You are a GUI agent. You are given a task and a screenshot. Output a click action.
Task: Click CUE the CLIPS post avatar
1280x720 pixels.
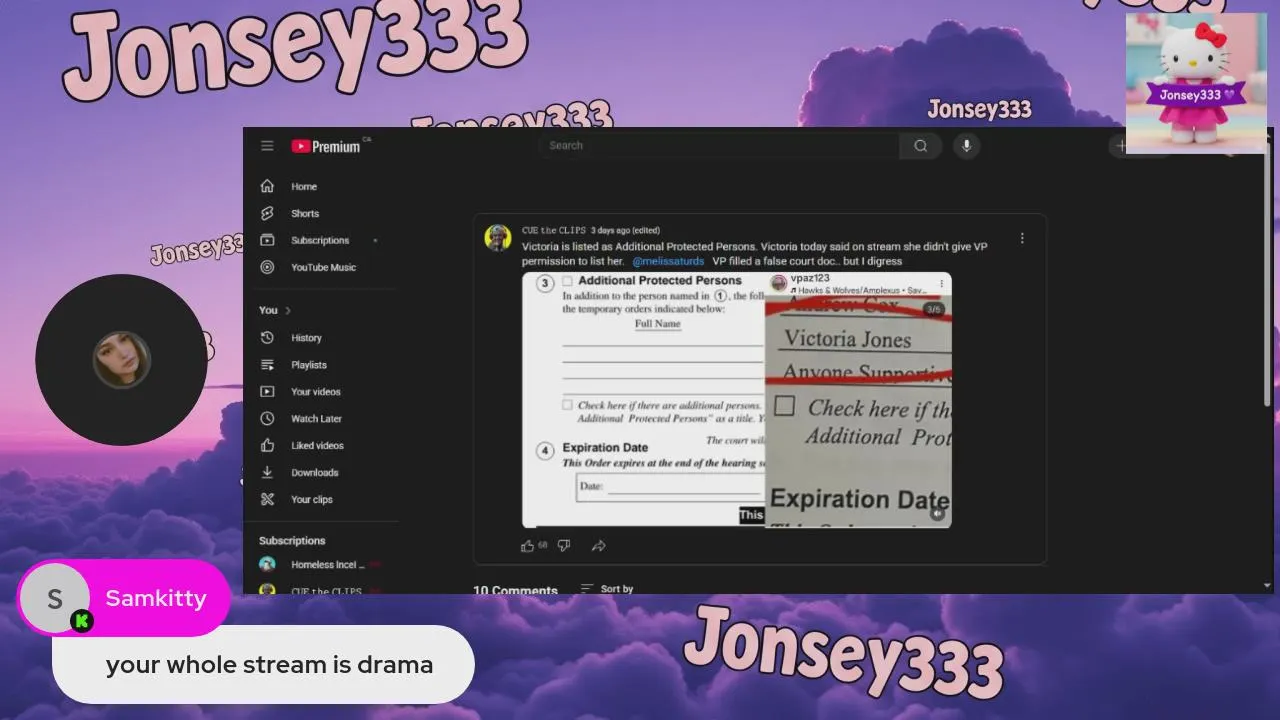tap(498, 238)
